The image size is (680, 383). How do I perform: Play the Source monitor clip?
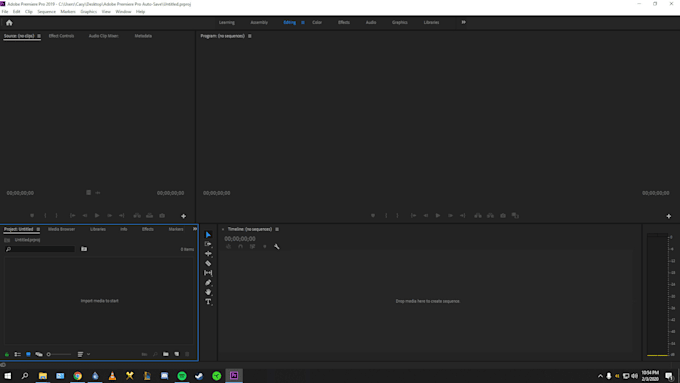97,216
